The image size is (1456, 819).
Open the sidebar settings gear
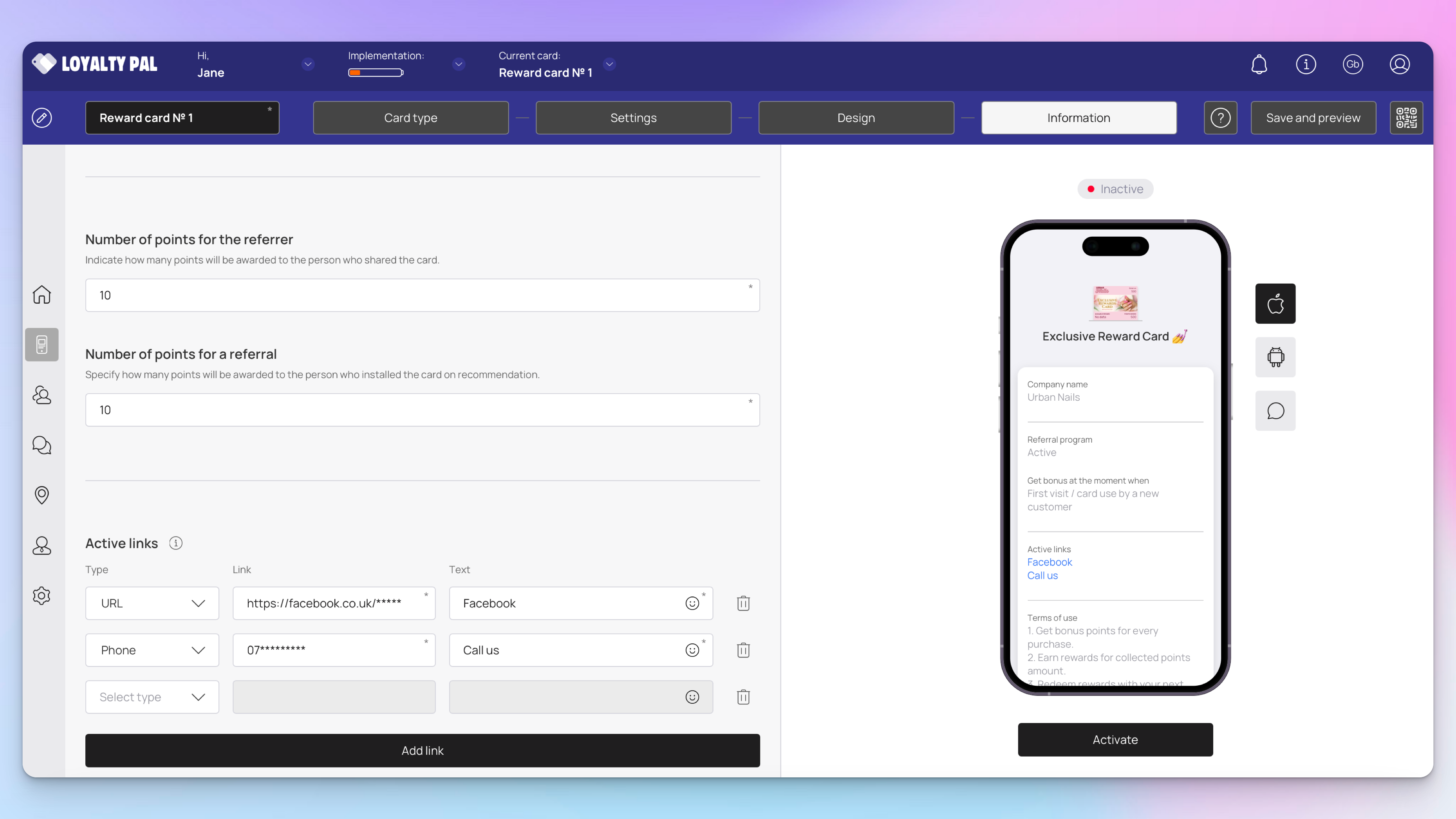coord(42,596)
